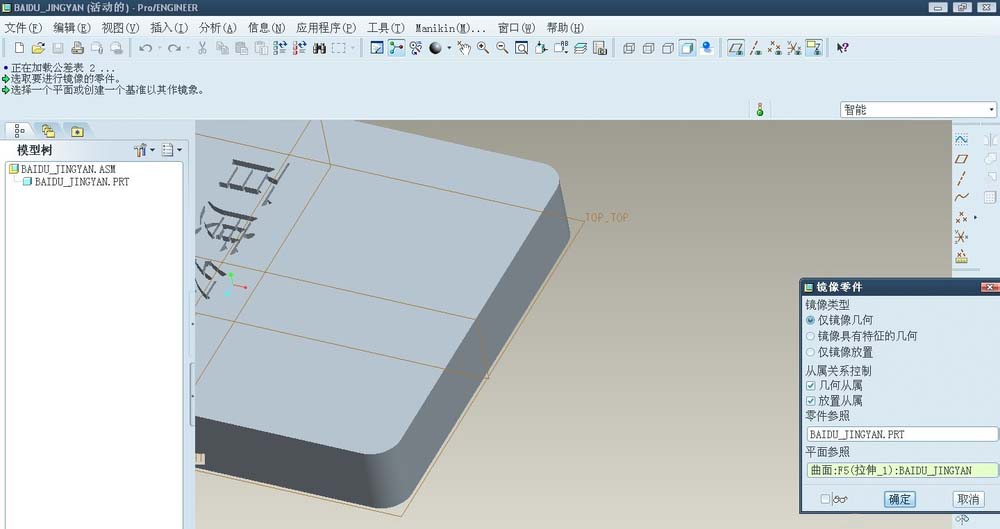Image resolution: width=1000 pixels, height=529 pixels.
Task: Click the New file icon
Action: (x=18, y=48)
